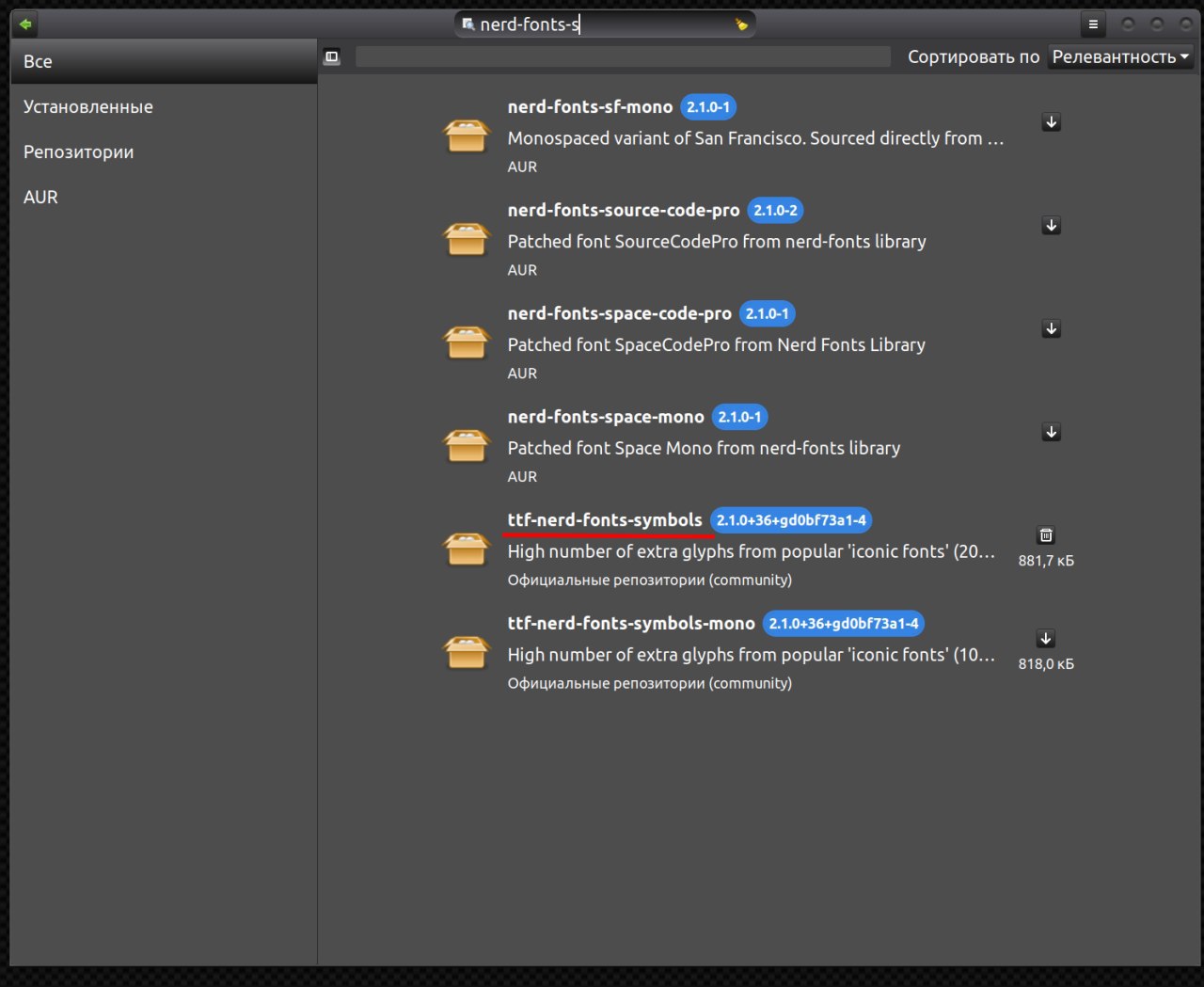
Task: Click version badge of nerd-fonts-space-code-pro
Action: [767, 314]
